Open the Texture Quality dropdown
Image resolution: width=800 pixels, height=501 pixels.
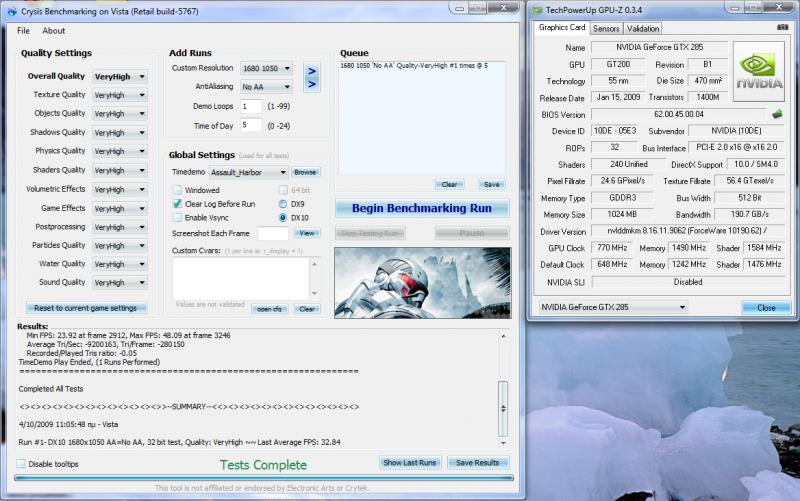point(120,95)
